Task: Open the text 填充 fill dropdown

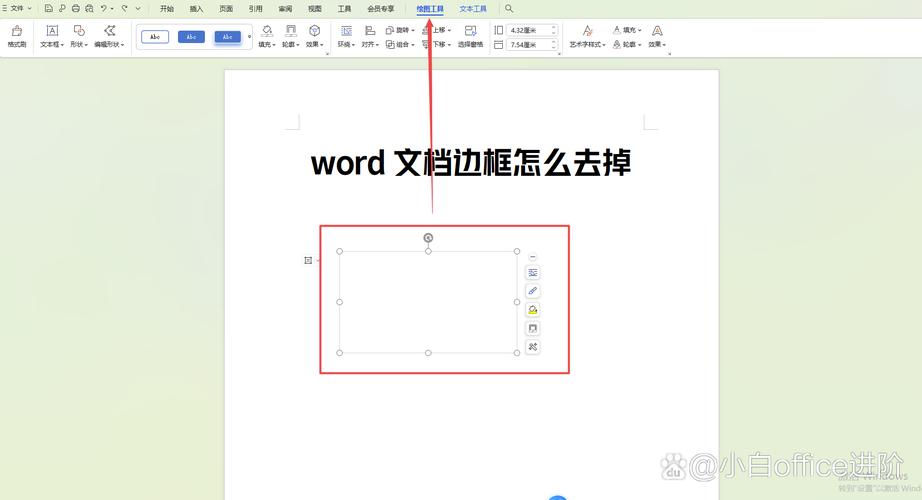Action: click(x=627, y=30)
